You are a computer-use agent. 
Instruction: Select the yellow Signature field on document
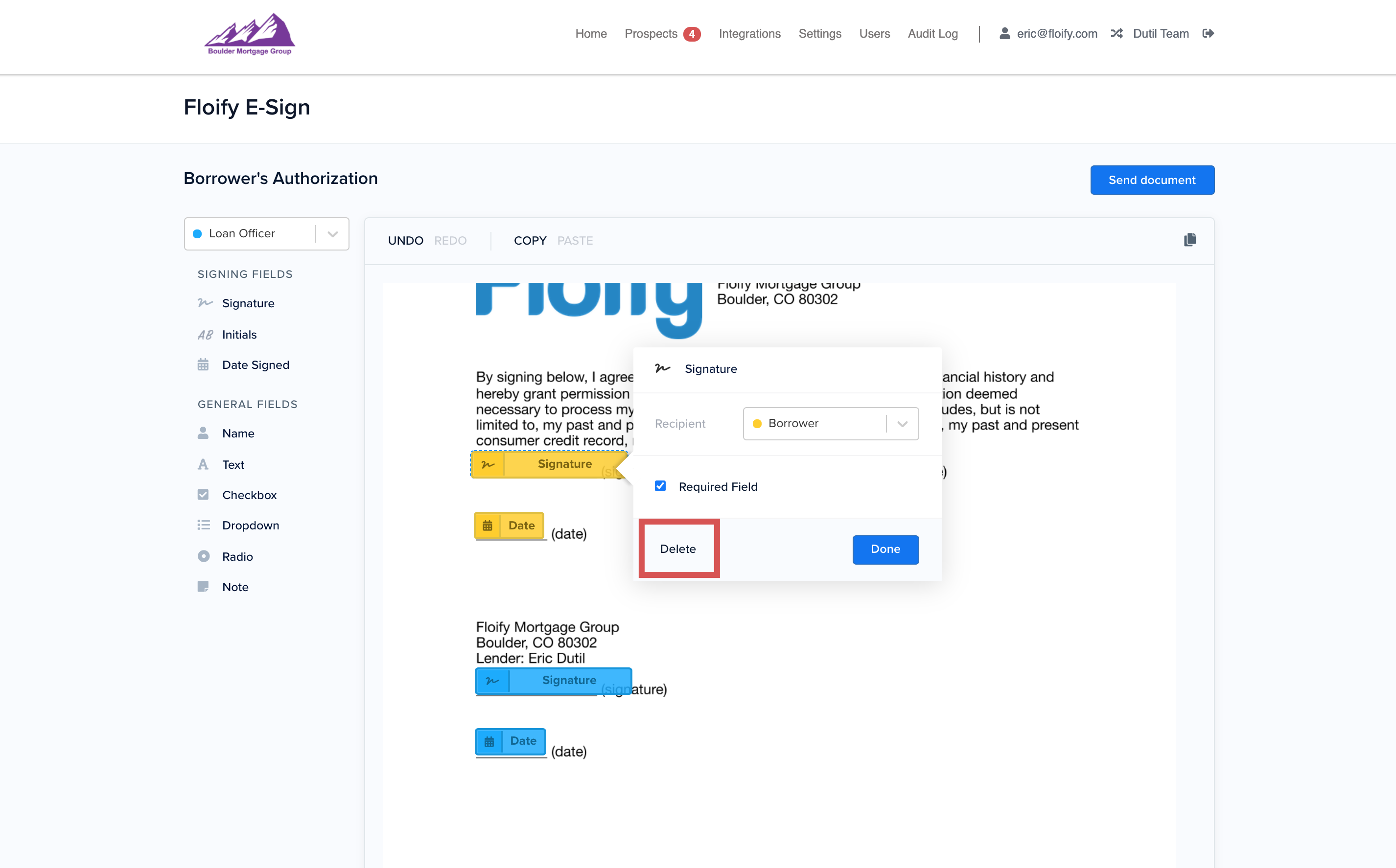click(551, 464)
